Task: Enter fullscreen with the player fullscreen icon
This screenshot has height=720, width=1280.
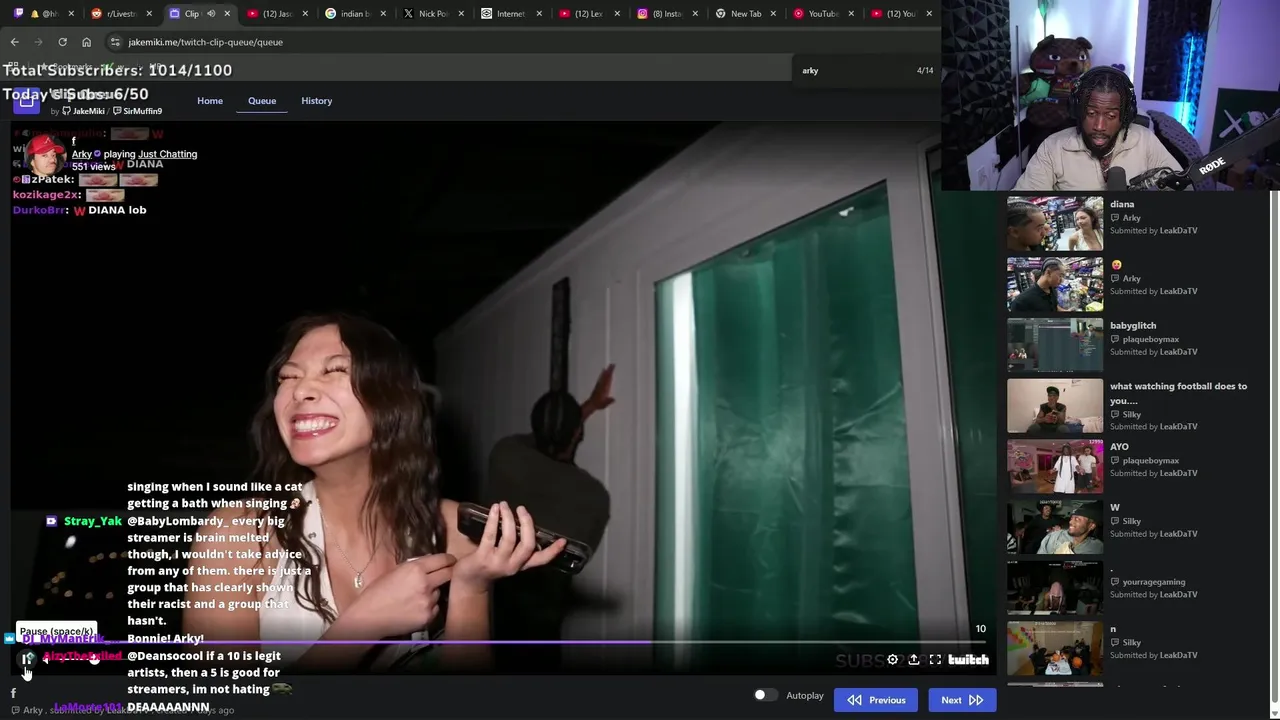Action: [935, 659]
